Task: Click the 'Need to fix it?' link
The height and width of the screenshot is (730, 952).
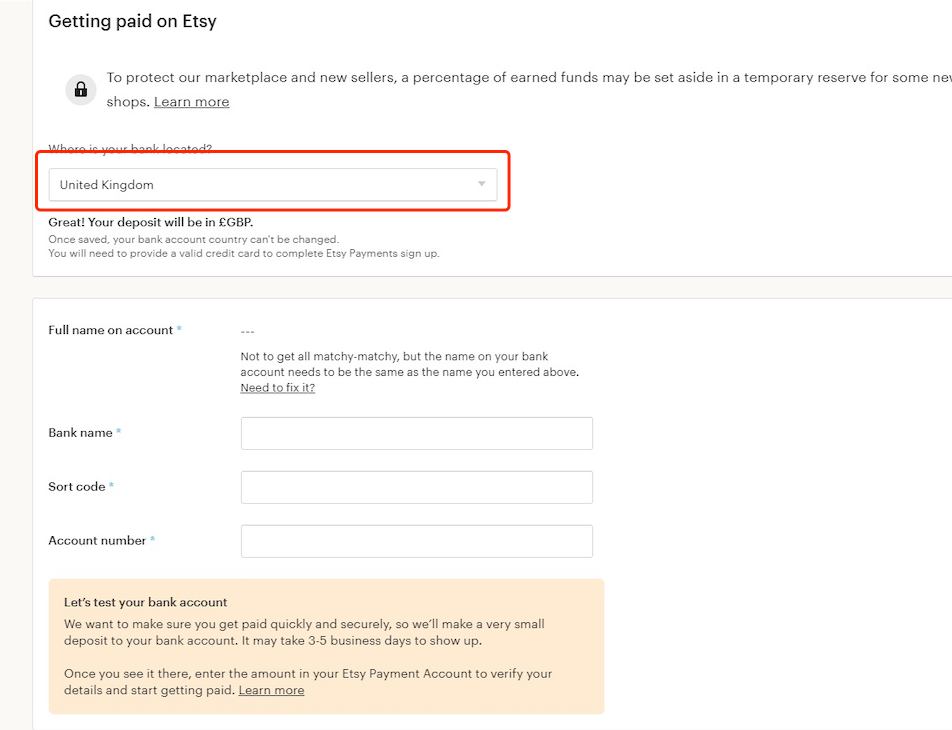Action: (x=277, y=388)
